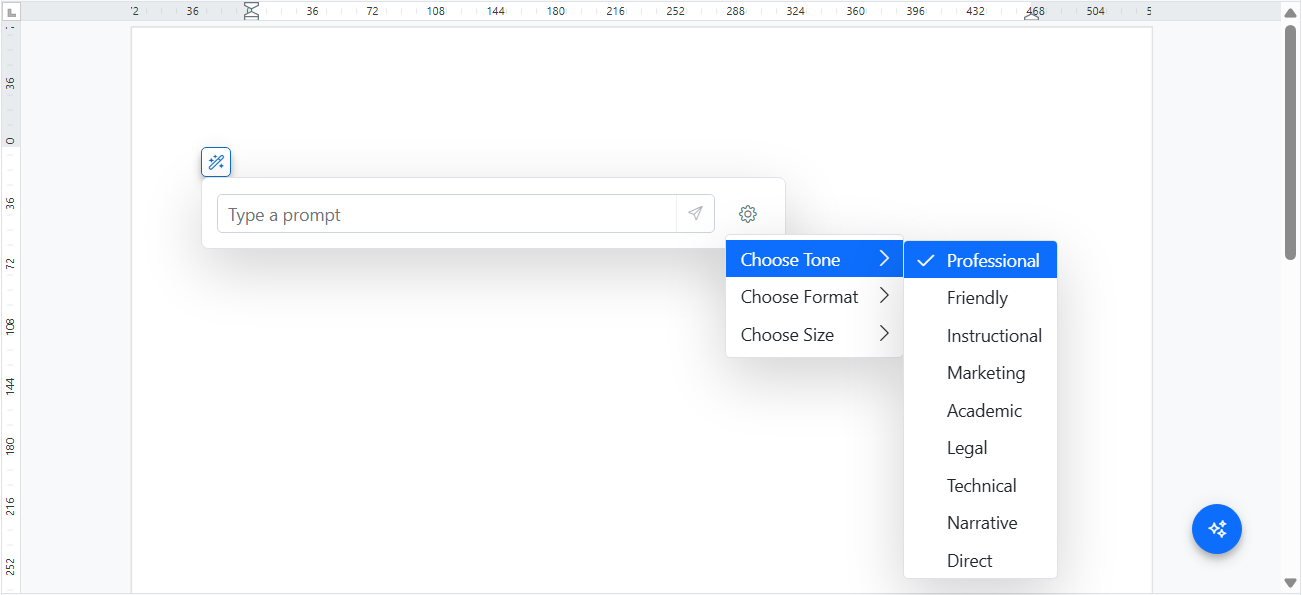This screenshot has width=1302, height=595.
Task: Click the checkmark beside Professional
Action: (926, 261)
